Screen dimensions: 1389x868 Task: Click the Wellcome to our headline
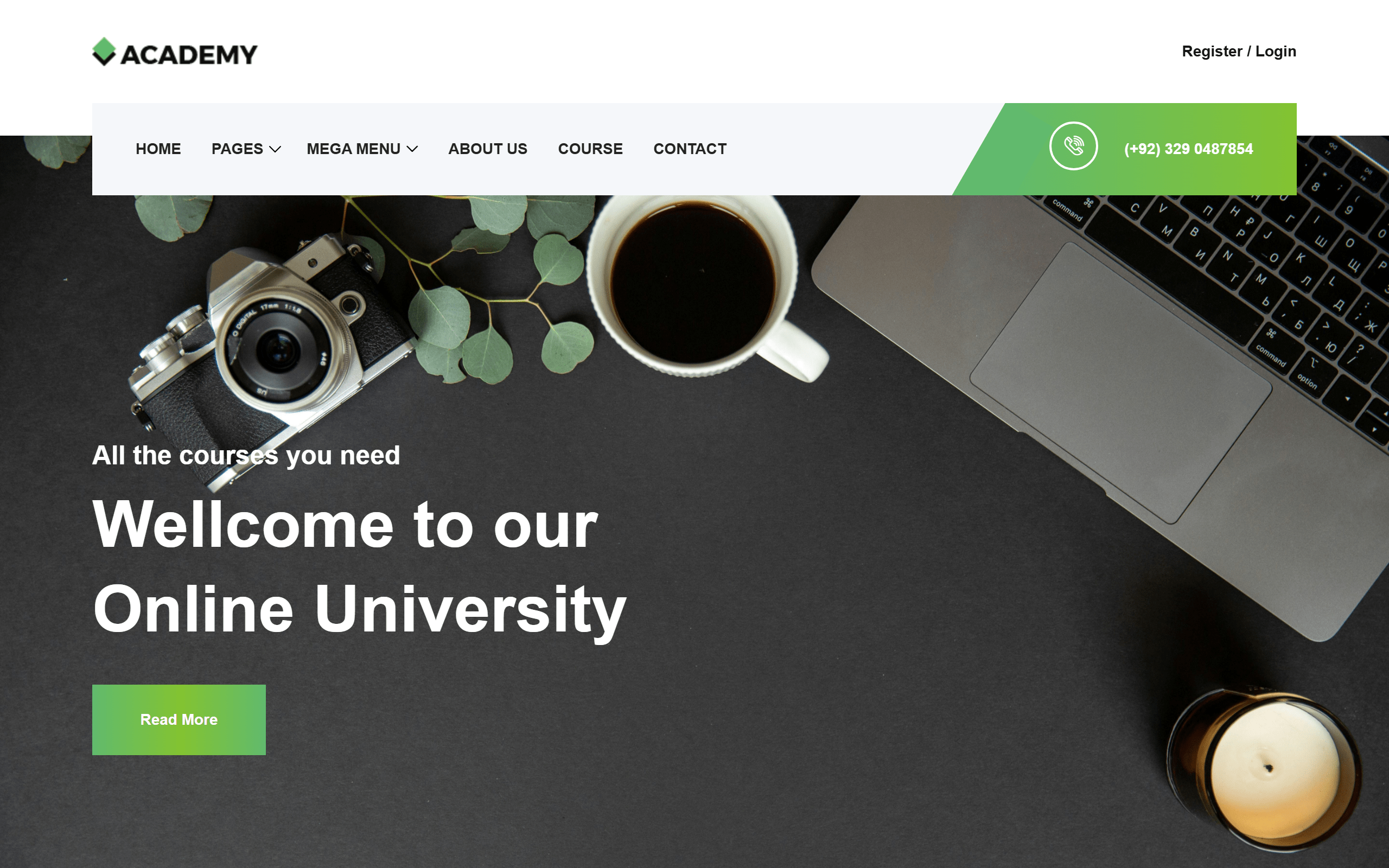pos(346,525)
